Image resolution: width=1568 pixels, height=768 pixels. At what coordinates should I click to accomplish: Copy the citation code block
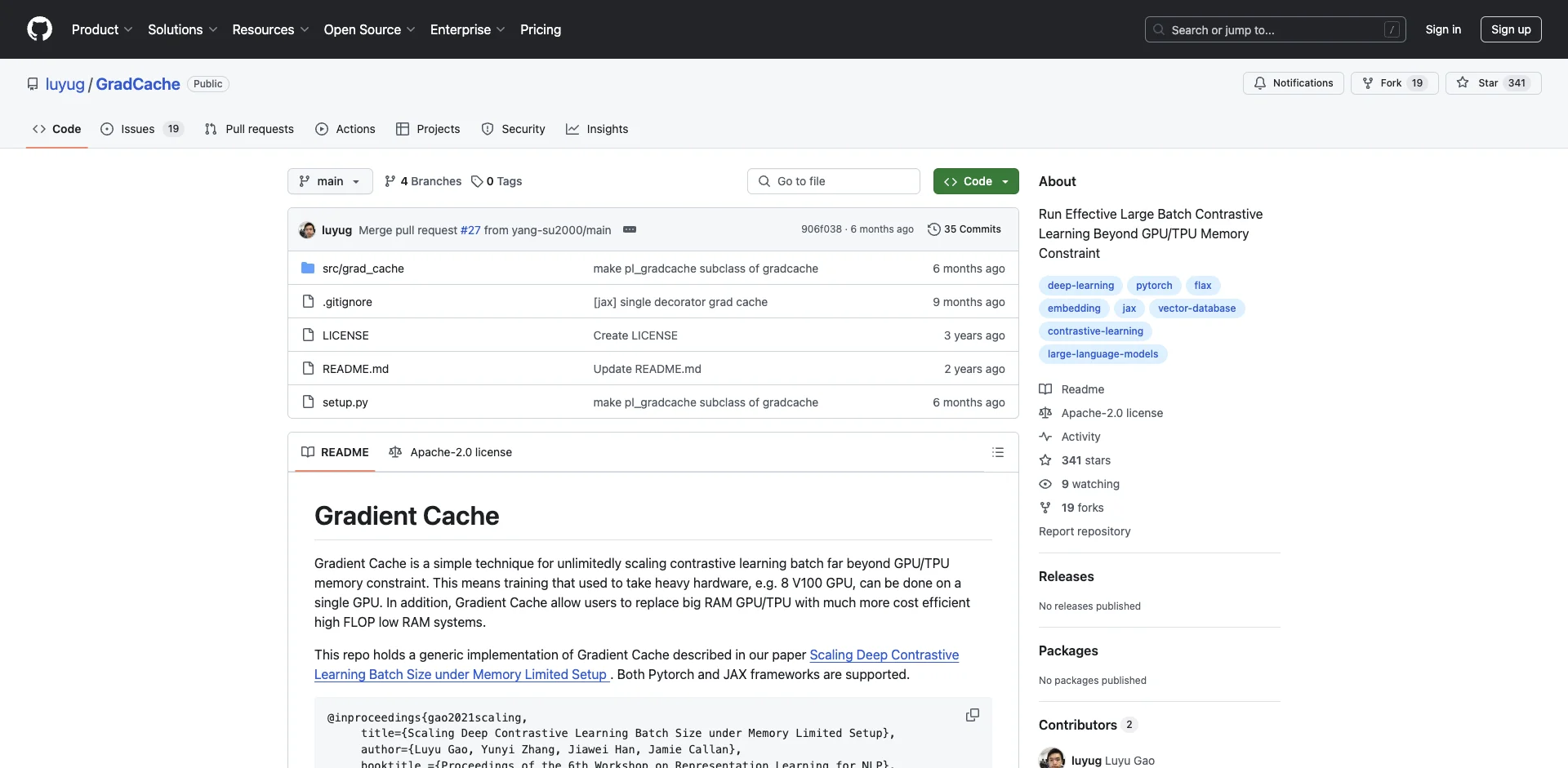click(973, 715)
